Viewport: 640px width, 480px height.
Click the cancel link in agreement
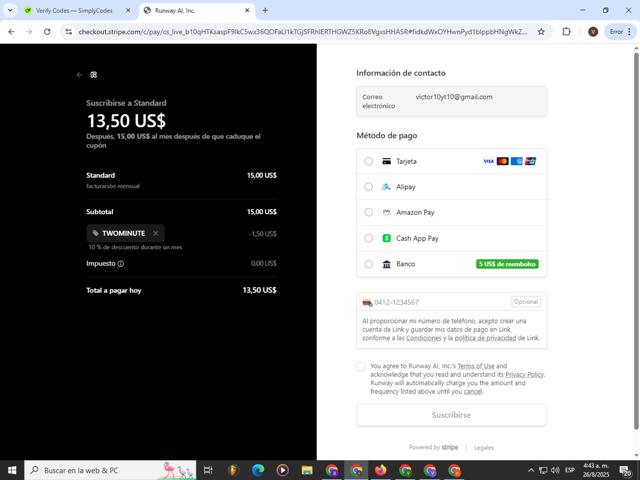click(x=473, y=391)
